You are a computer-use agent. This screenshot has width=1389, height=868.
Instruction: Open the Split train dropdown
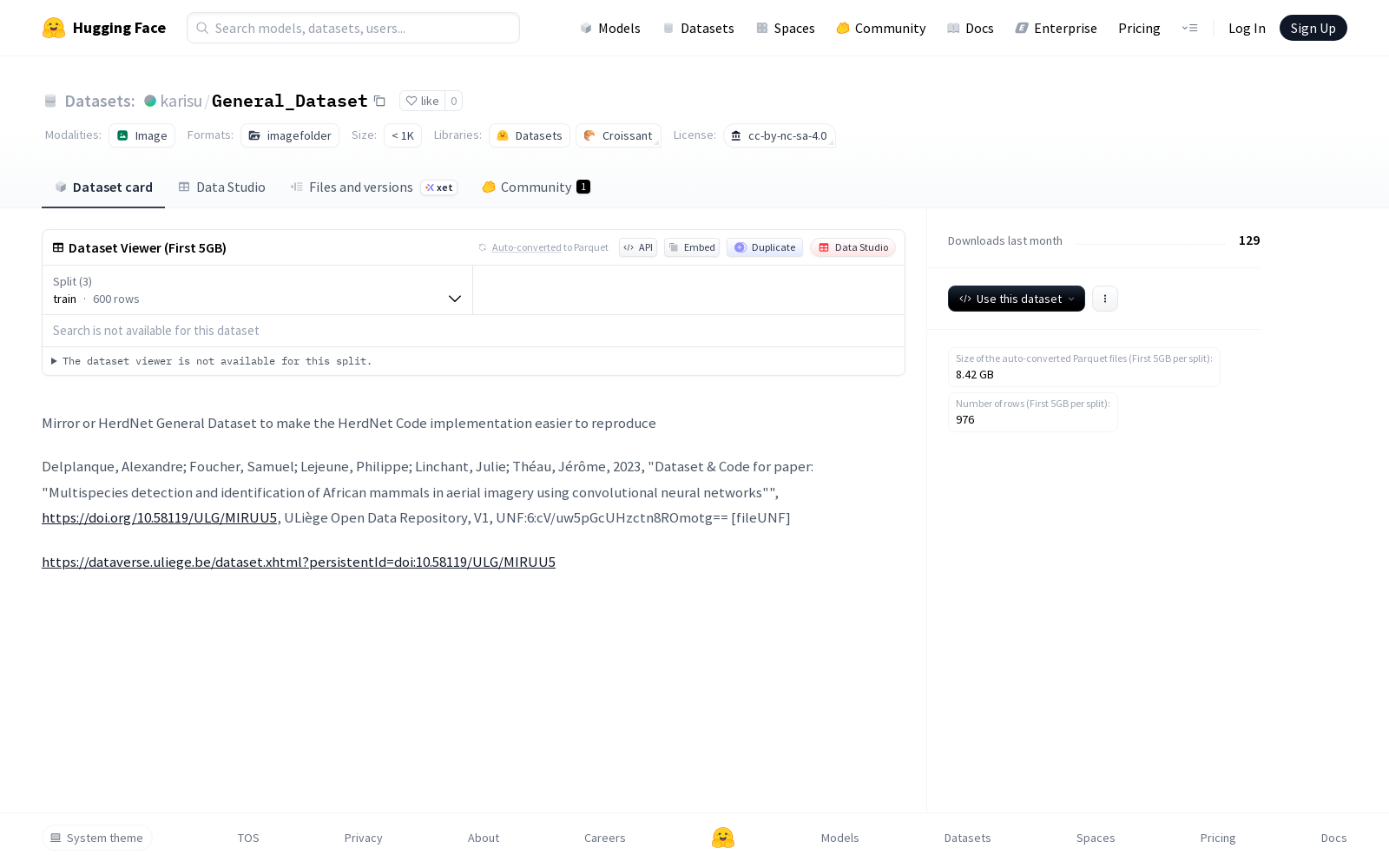click(257, 290)
